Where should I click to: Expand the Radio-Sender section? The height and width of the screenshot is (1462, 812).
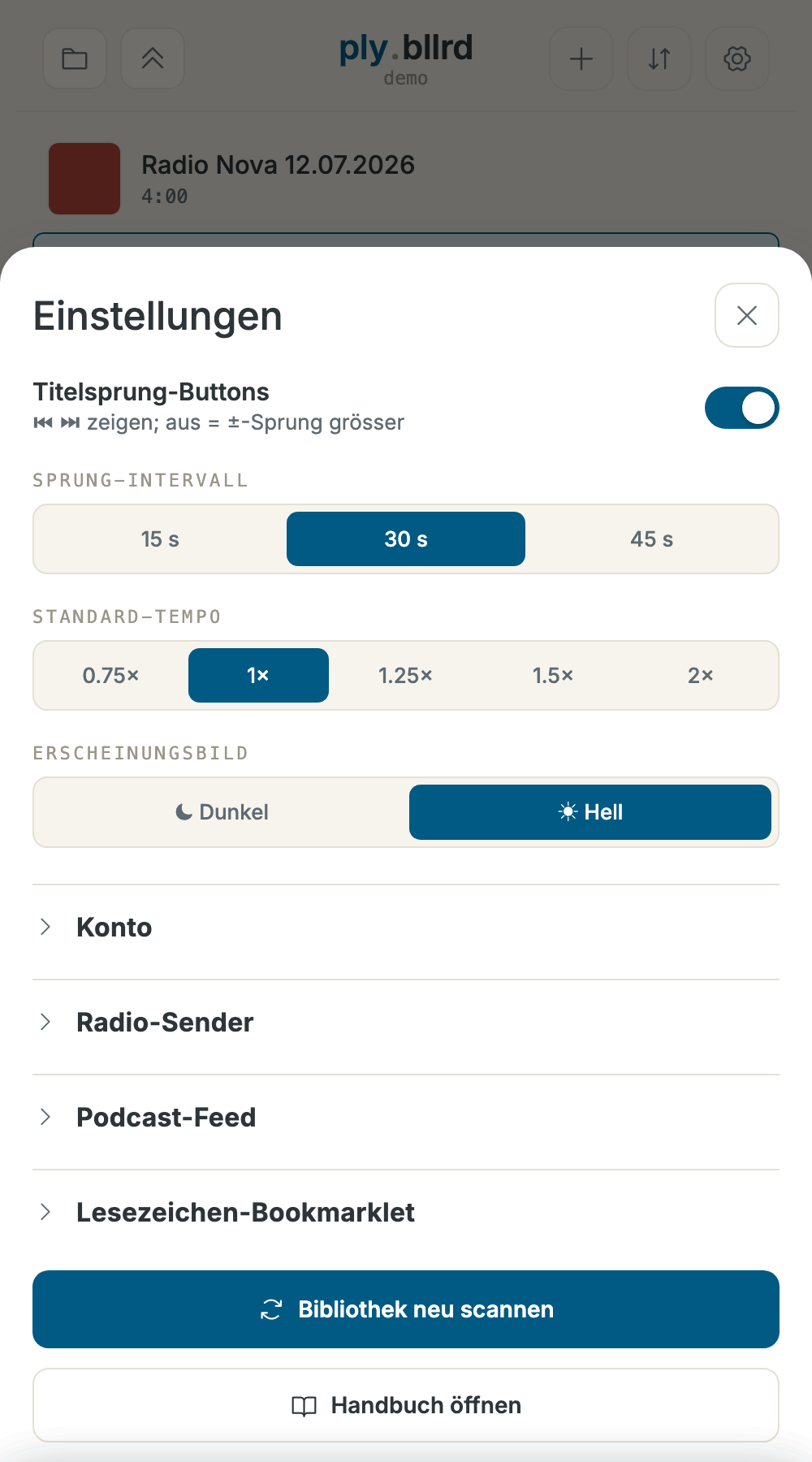(406, 1023)
